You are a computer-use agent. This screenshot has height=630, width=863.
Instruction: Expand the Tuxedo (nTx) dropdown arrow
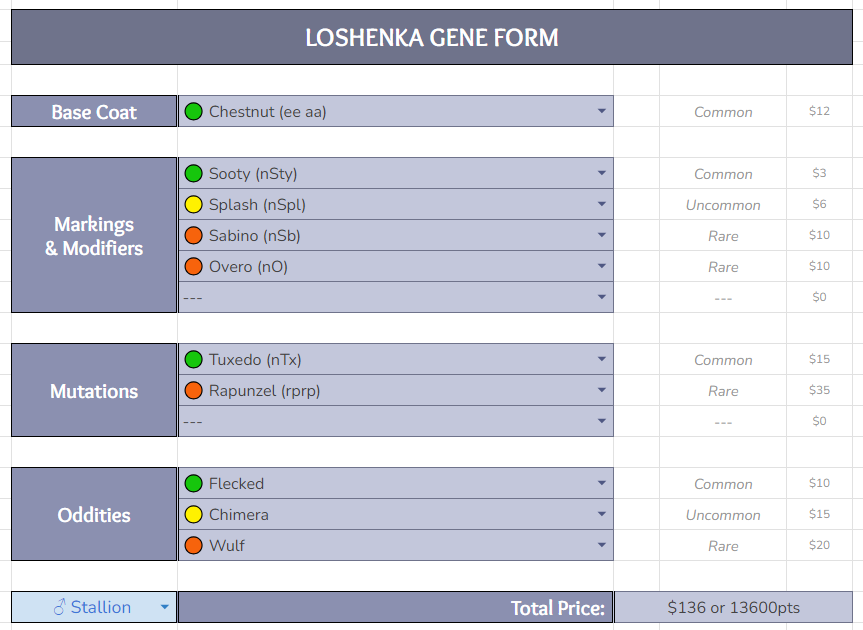point(602,359)
